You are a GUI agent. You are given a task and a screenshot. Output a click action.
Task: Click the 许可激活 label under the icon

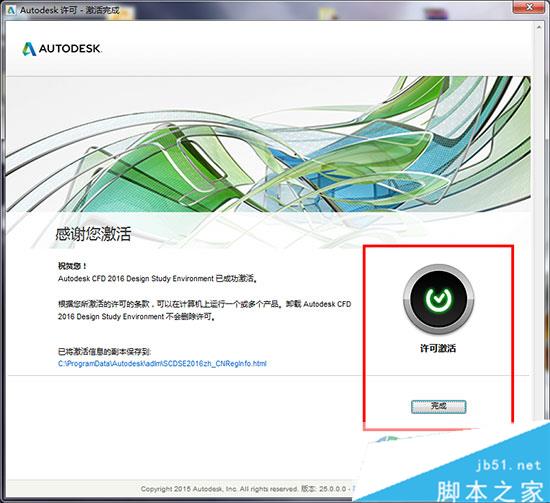(x=438, y=348)
